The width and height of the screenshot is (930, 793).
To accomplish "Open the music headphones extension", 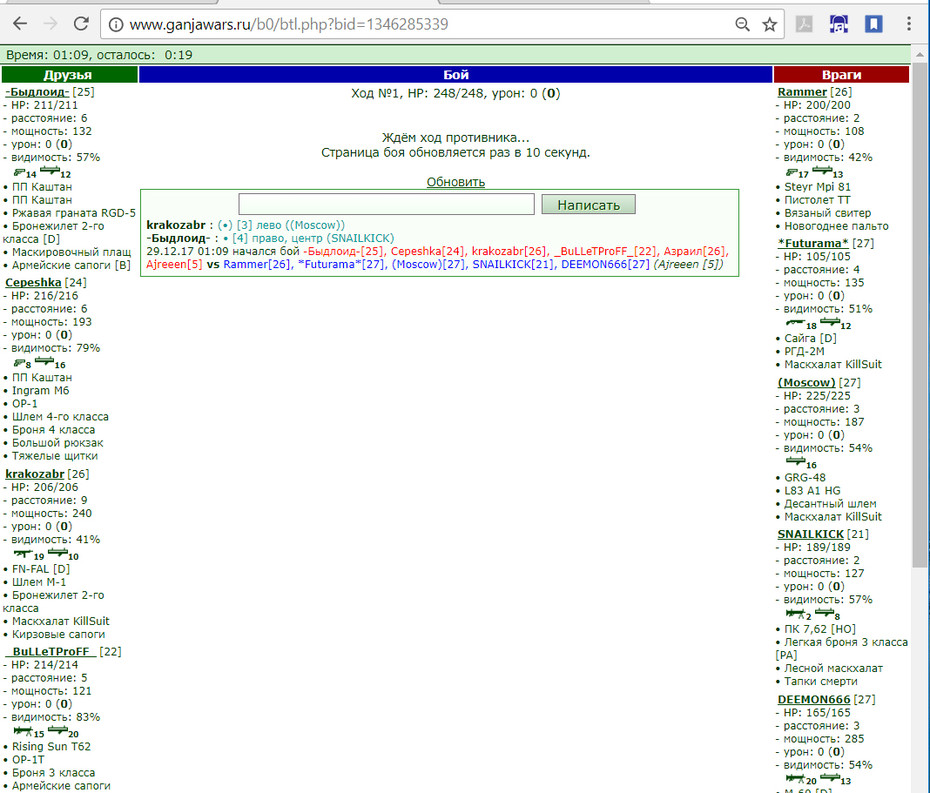I will (839, 24).
